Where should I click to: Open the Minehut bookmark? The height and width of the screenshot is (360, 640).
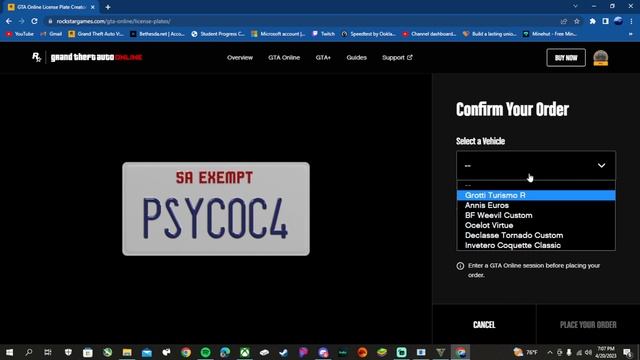pos(550,34)
